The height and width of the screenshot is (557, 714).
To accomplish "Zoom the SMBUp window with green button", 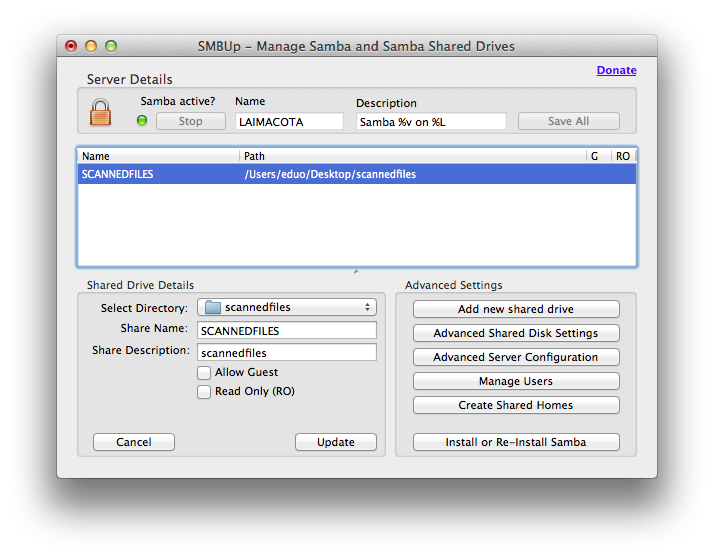I will pyautogui.click(x=111, y=46).
